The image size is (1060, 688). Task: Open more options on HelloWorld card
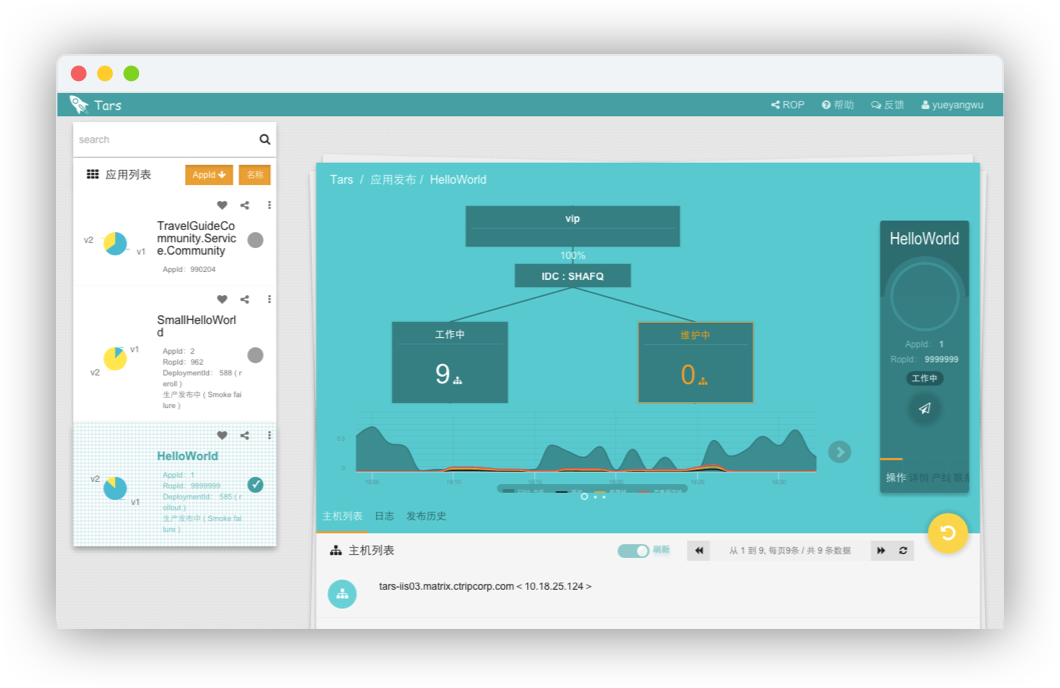coord(269,435)
